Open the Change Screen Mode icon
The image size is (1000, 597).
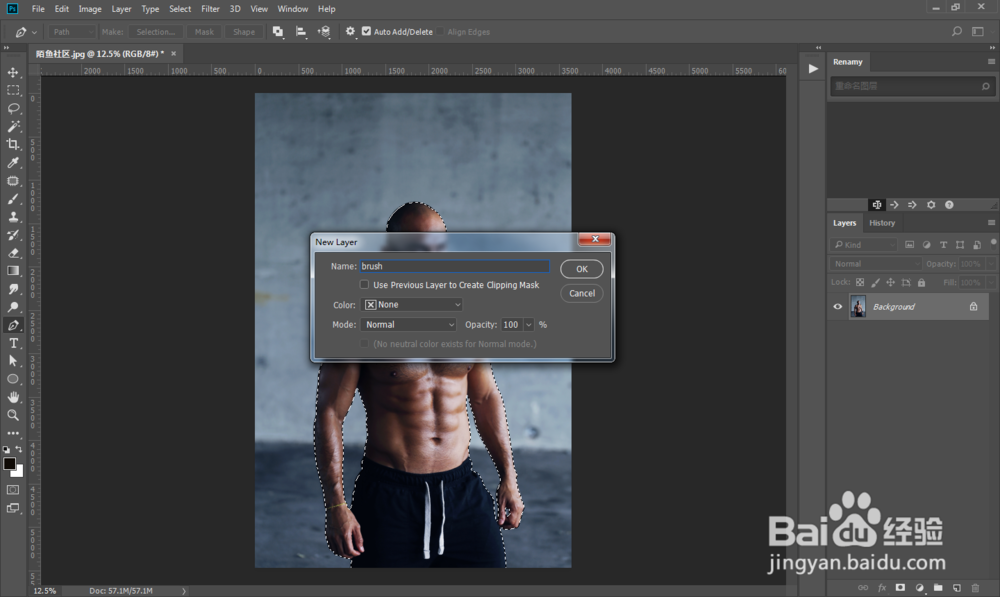(x=13, y=508)
